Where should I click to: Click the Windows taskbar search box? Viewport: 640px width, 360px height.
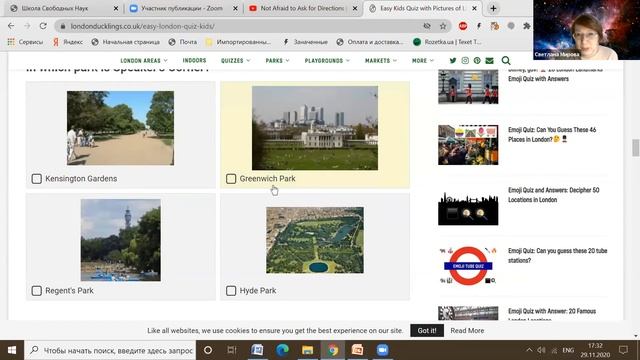[x=110, y=350]
